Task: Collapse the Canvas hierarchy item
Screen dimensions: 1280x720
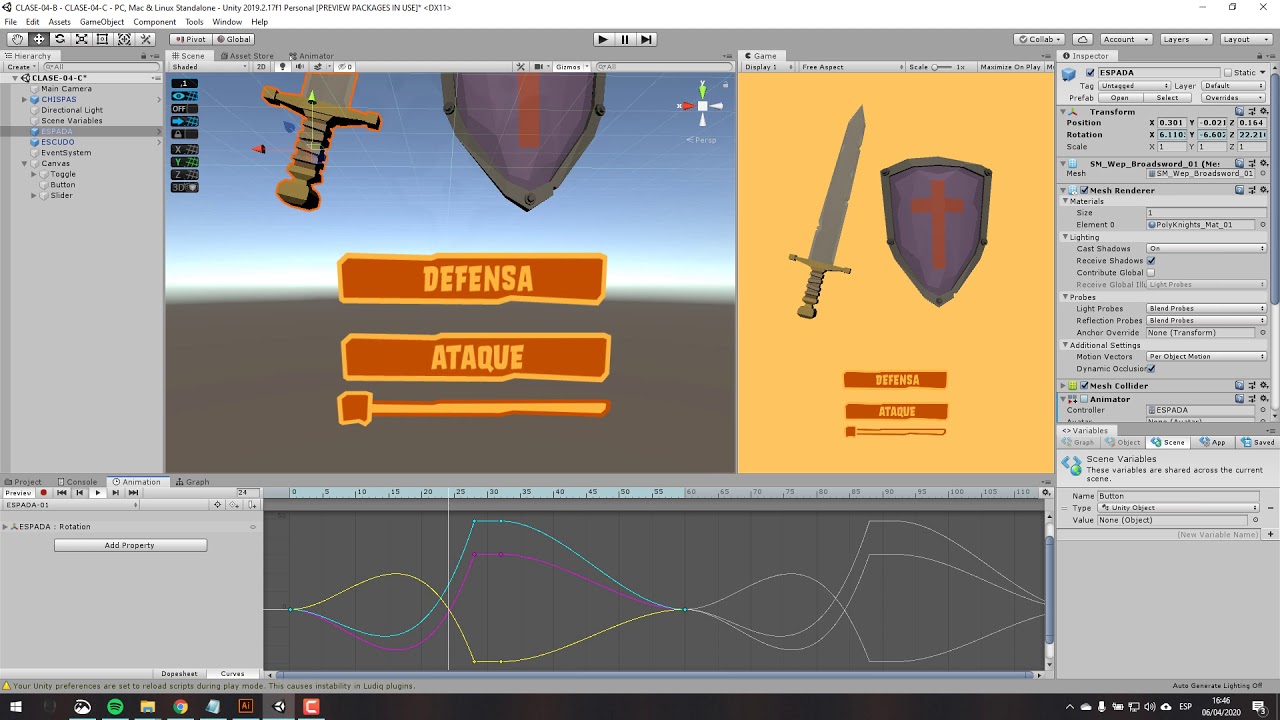Action: 24,163
